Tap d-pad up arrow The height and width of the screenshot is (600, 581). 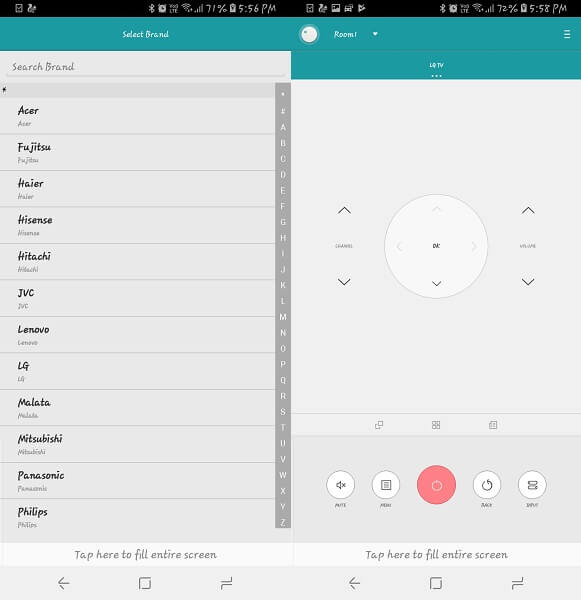point(436,209)
